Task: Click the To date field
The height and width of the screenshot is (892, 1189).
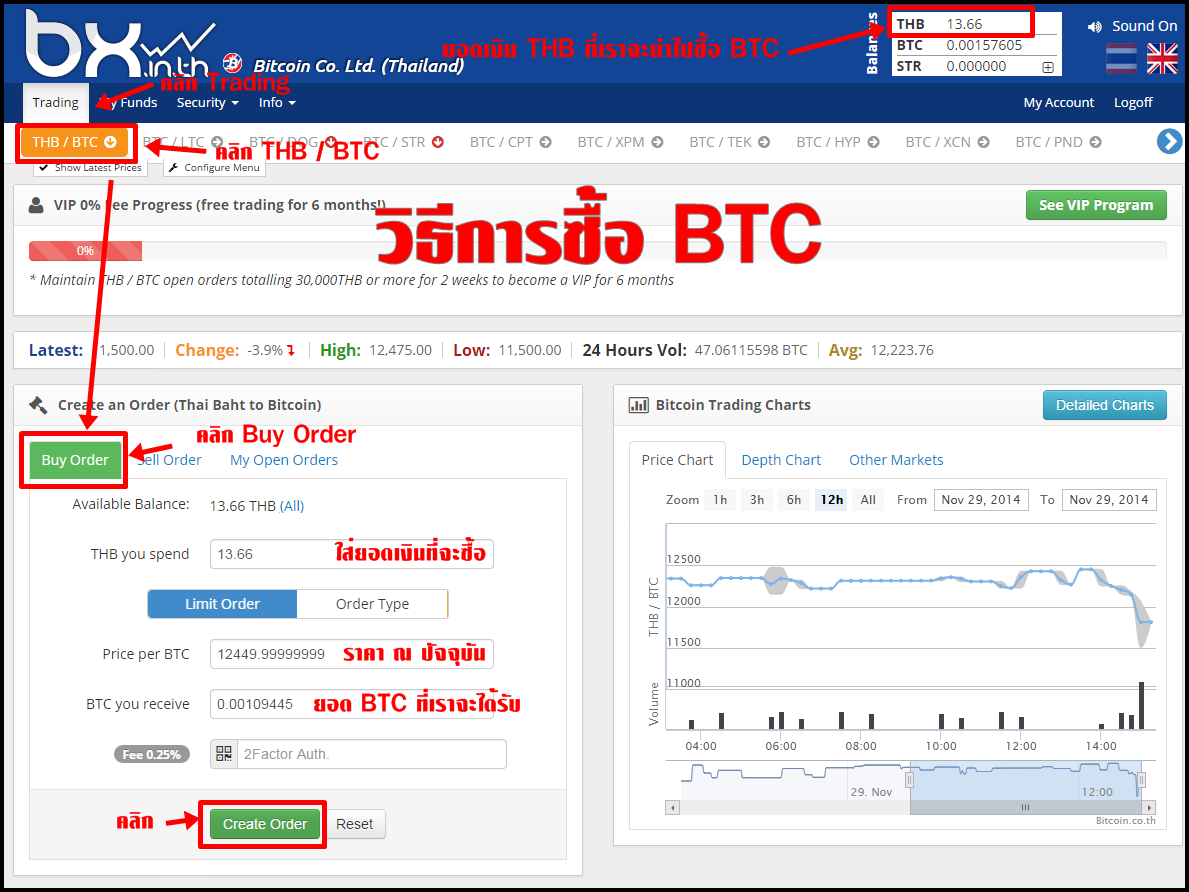Action: pos(1109,500)
